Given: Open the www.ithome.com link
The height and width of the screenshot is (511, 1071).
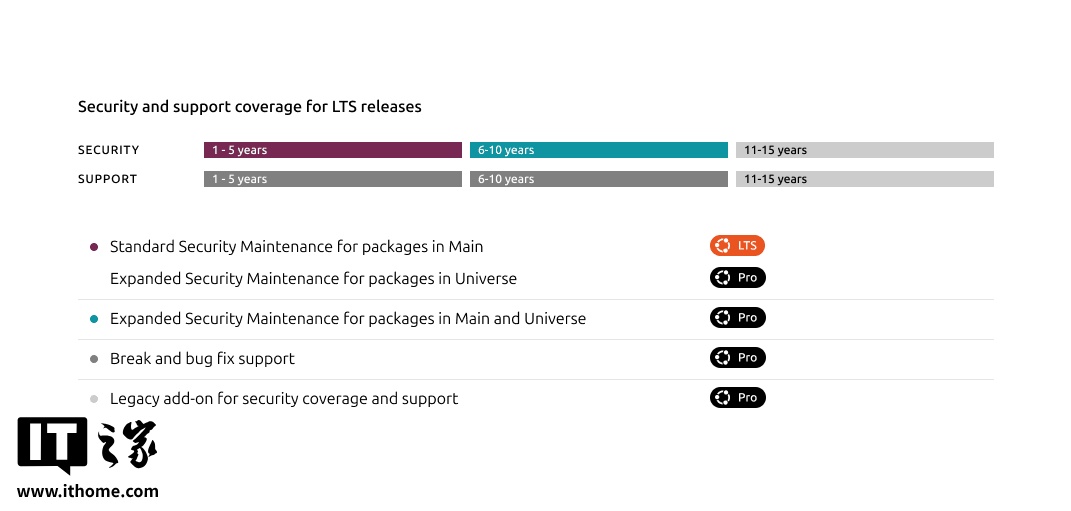Looking at the screenshot, I should click(88, 491).
